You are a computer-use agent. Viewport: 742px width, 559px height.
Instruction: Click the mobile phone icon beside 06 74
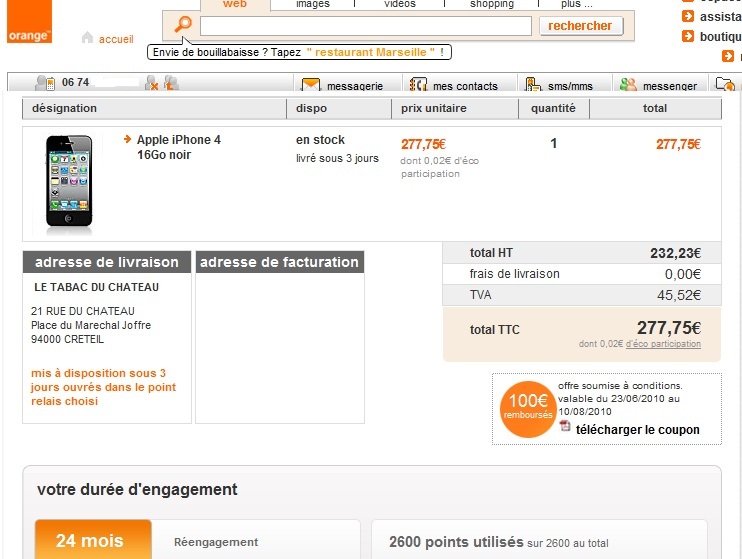point(46,83)
